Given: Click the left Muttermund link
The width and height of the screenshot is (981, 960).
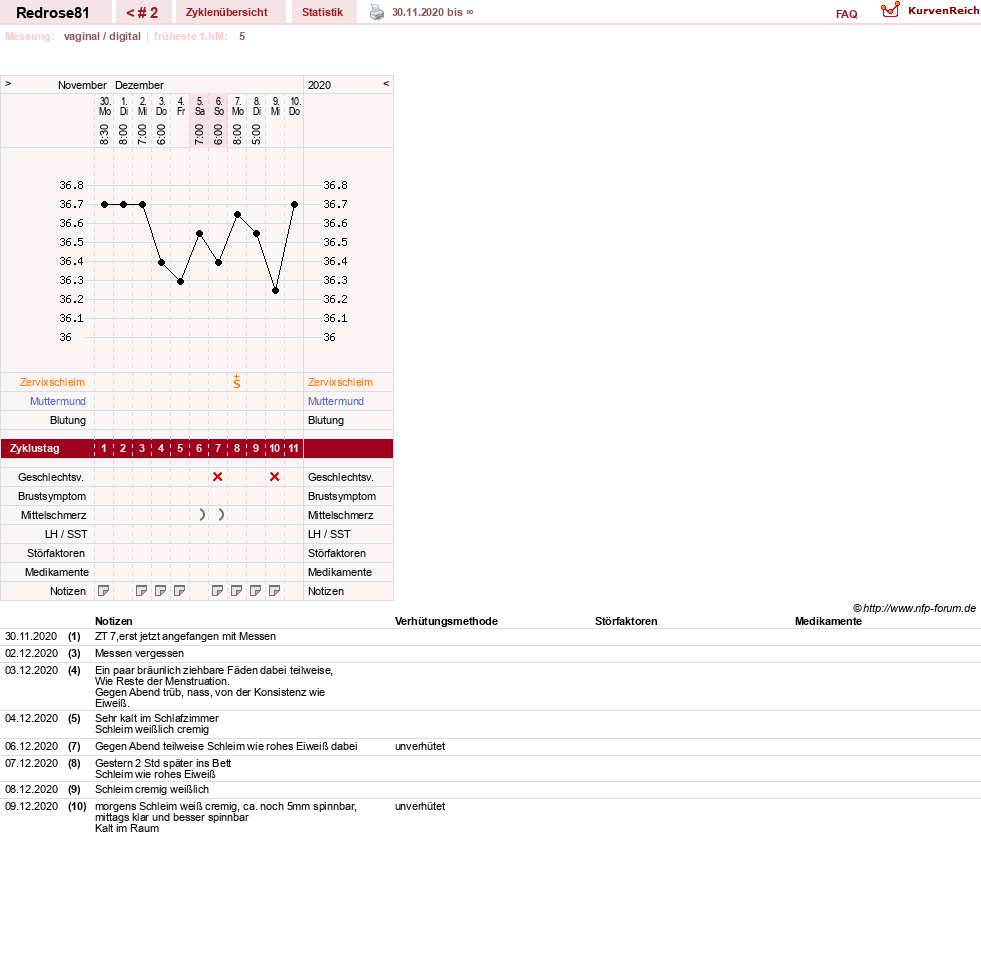Looking at the screenshot, I should tap(58, 401).
